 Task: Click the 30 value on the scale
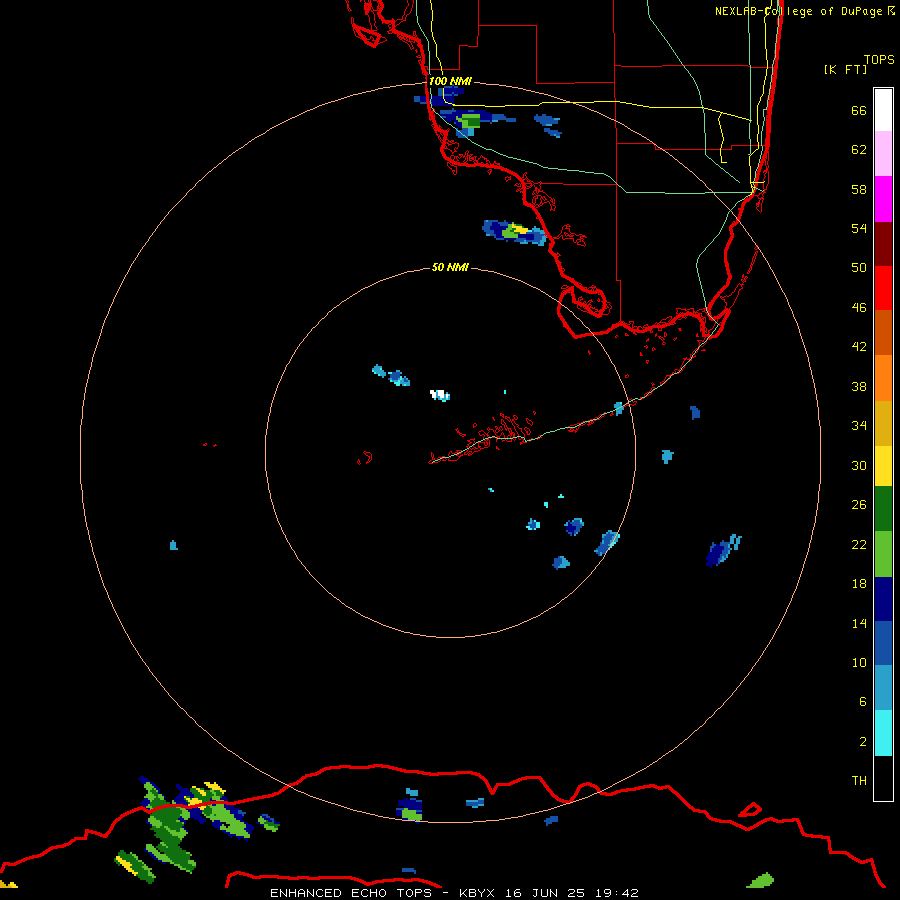click(859, 465)
